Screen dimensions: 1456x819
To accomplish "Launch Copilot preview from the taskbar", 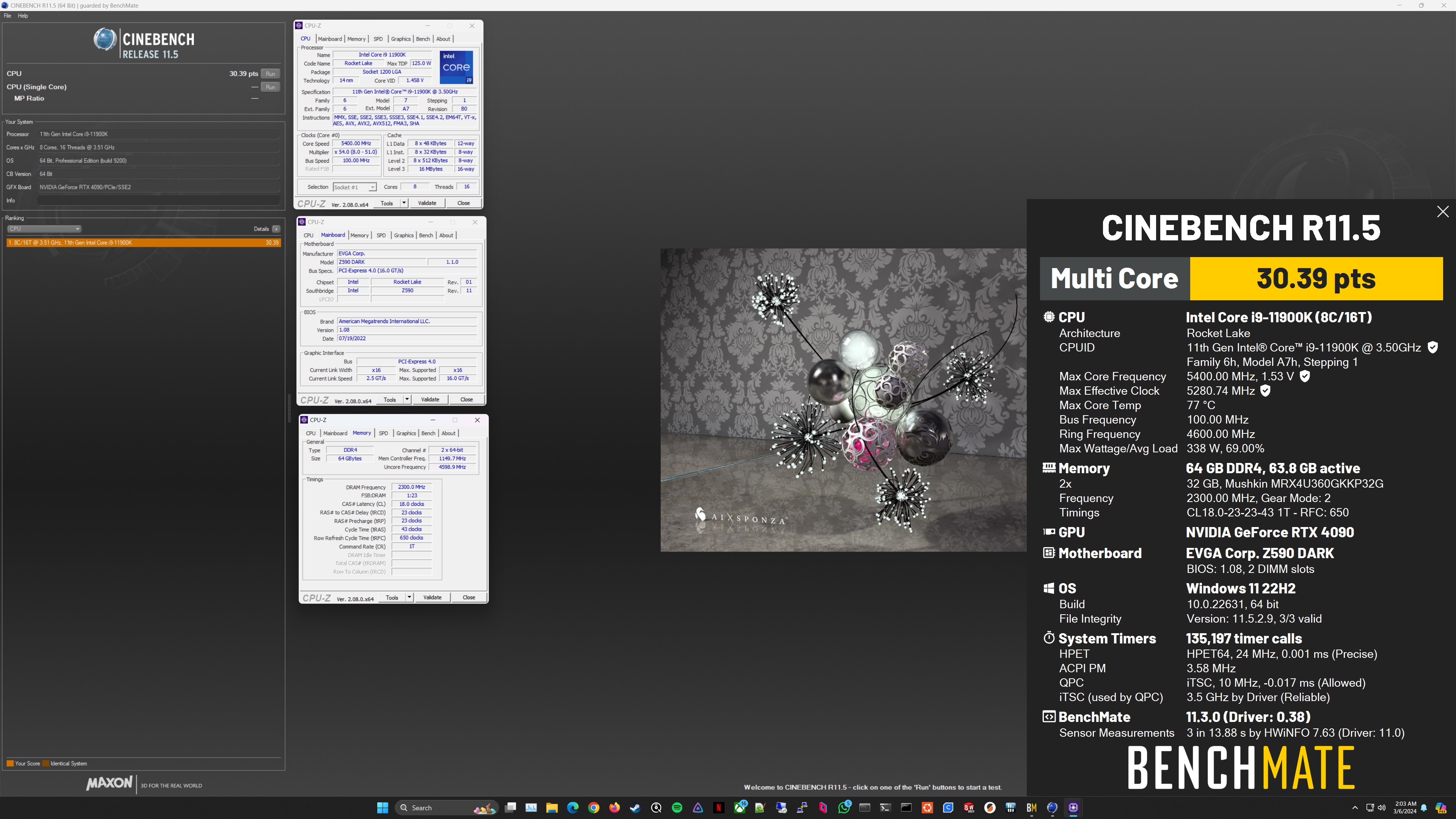I will pyautogui.click(x=1441, y=808).
